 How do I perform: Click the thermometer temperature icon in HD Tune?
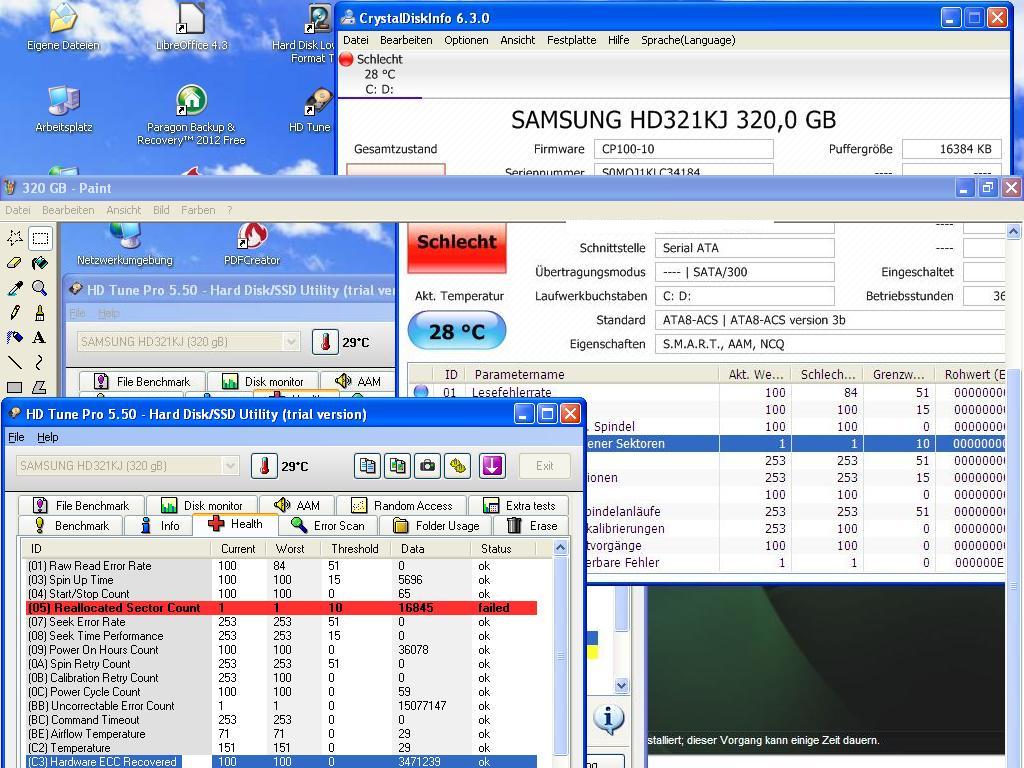tap(264, 466)
